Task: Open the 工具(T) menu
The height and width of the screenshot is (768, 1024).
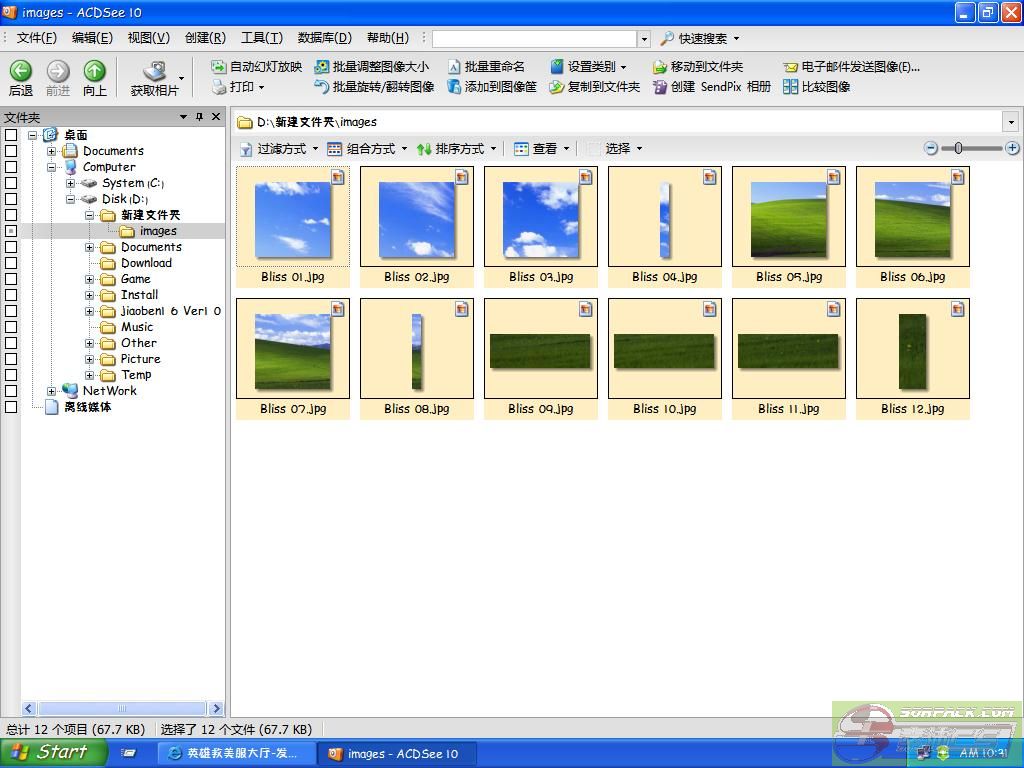Action: 262,39
